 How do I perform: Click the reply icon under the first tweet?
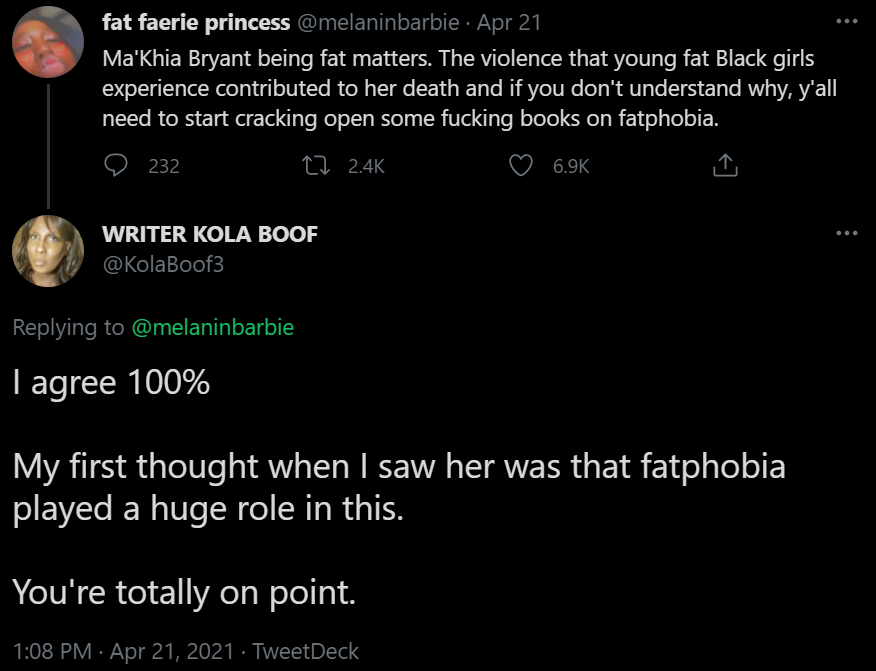coord(116,165)
